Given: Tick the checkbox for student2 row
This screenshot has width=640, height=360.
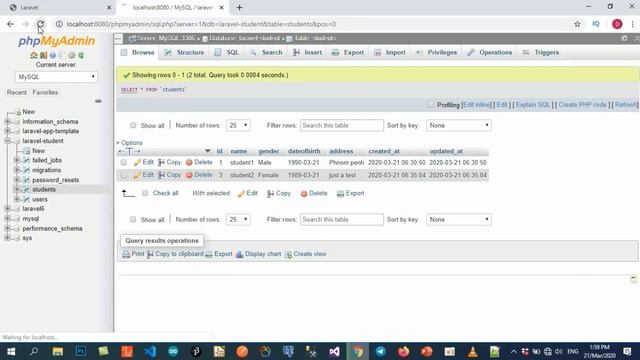Looking at the screenshot, I should 124,175.
